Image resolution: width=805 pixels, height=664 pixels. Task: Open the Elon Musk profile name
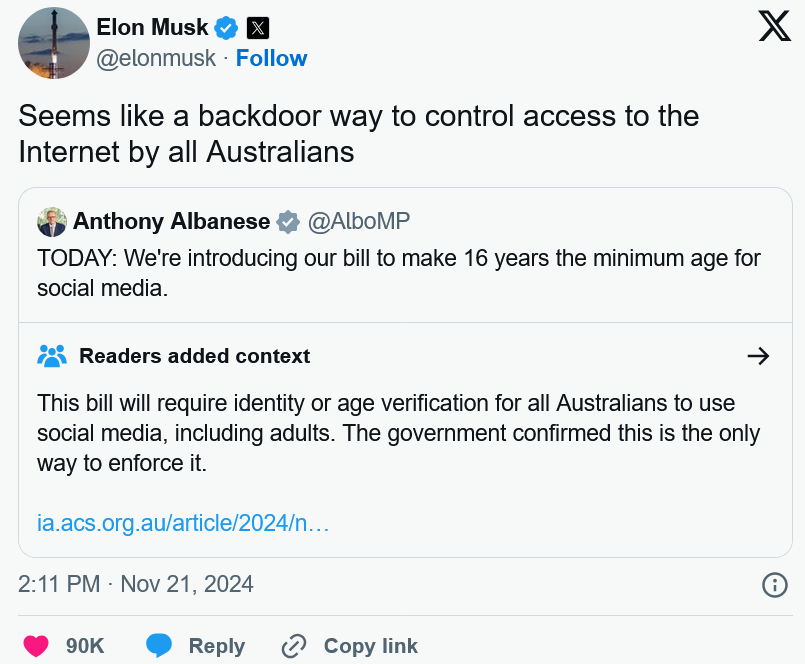pos(152,27)
